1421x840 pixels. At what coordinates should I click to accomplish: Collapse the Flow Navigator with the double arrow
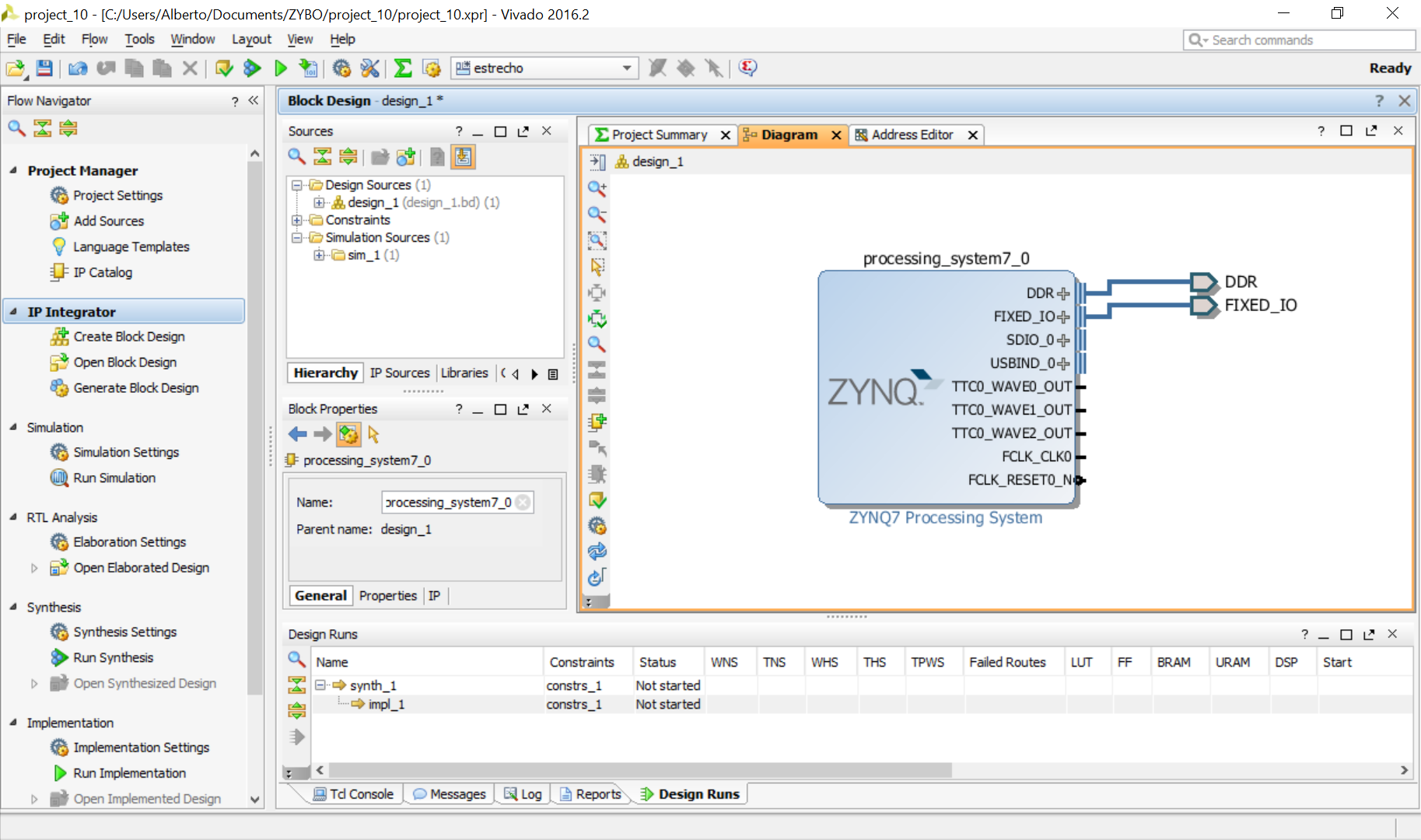point(253,100)
